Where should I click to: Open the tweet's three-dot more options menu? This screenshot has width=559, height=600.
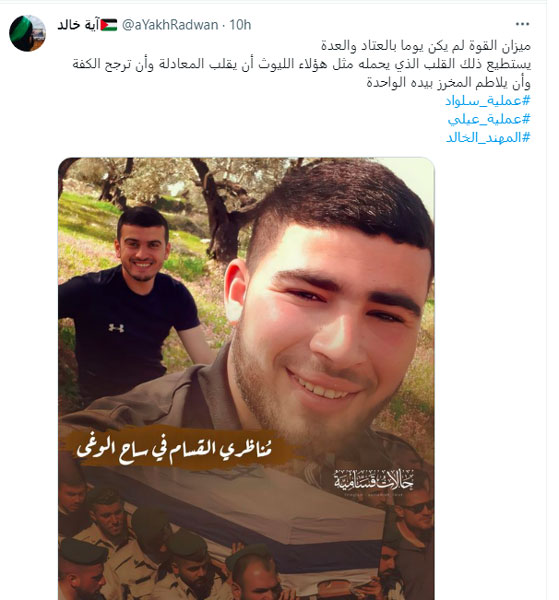522,24
